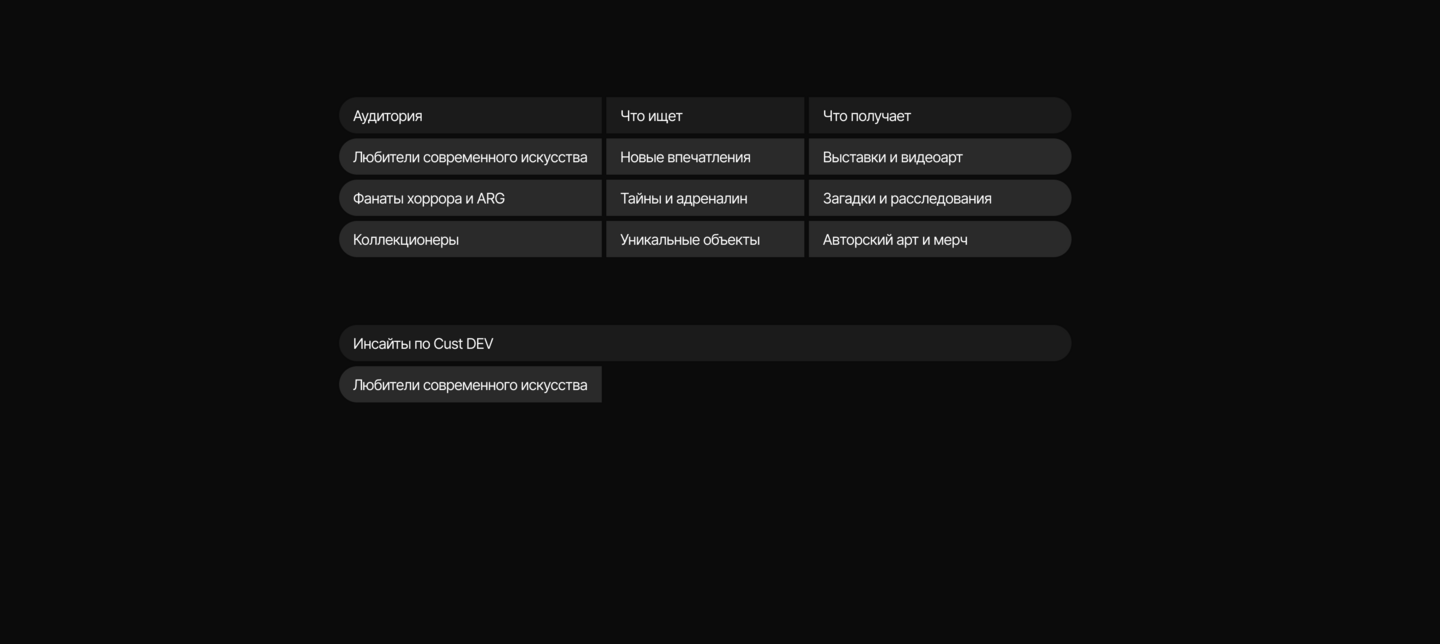Select the "Тайны и адреналин" cell
The height and width of the screenshot is (644, 1440).
pyautogui.click(x=705, y=198)
